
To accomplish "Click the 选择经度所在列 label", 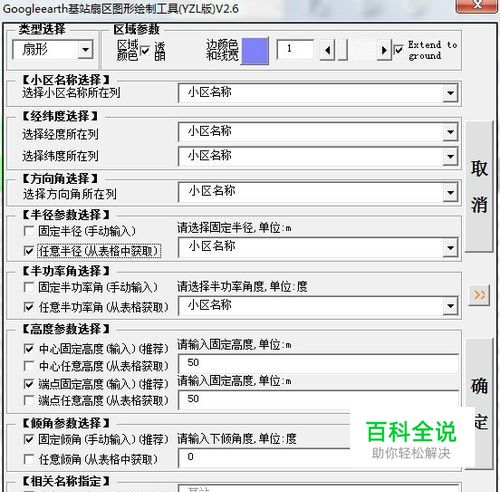I will (x=60, y=135).
